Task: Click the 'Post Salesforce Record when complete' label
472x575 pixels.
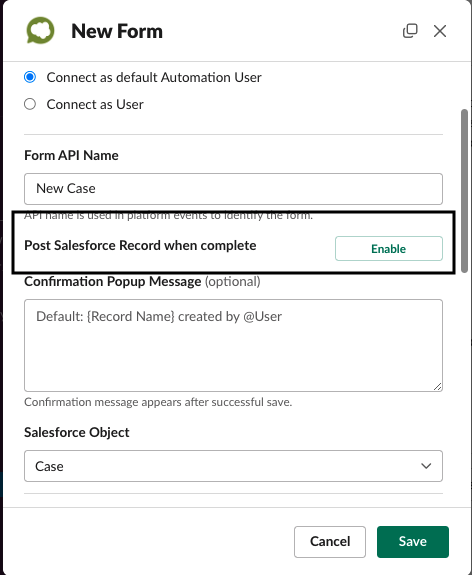Action: point(140,245)
